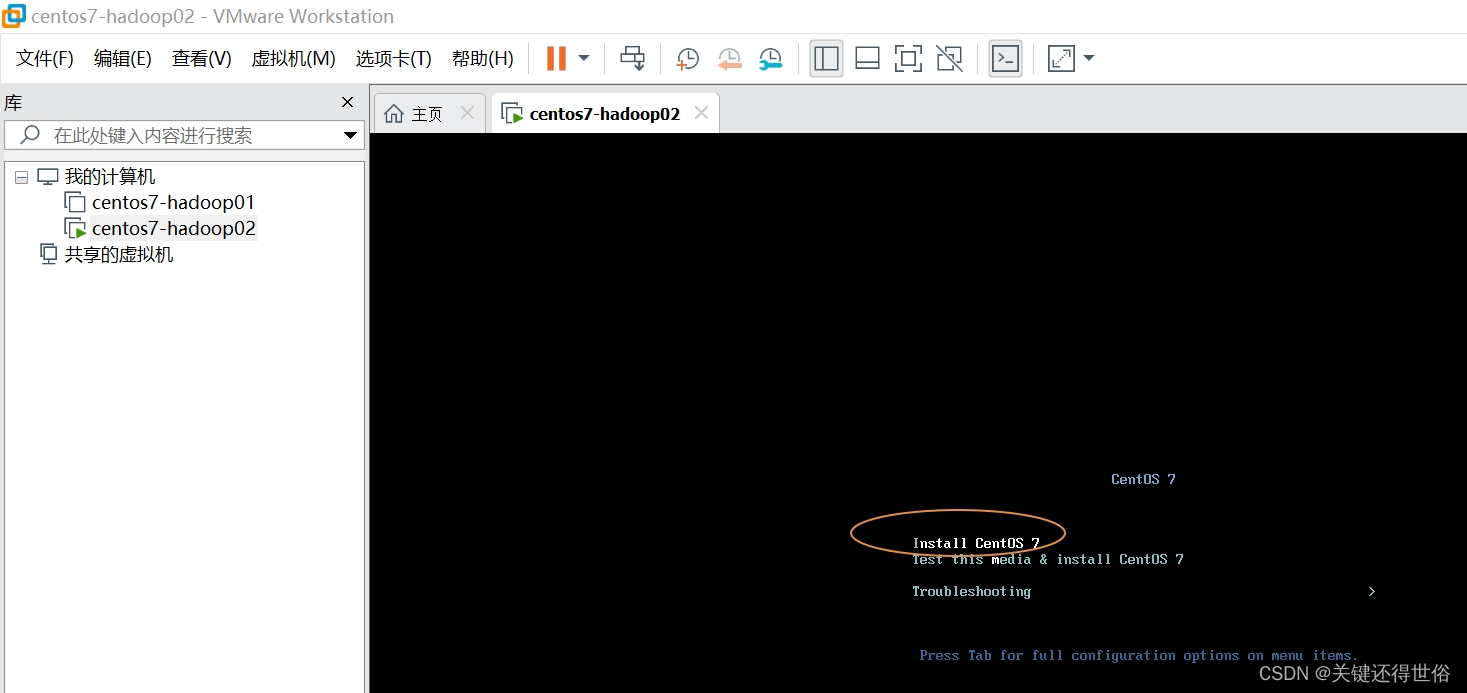Viewport: 1467px width, 693px height.
Task: Click the VM icon beside centos7-hadoop01
Action: pos(75,203)
